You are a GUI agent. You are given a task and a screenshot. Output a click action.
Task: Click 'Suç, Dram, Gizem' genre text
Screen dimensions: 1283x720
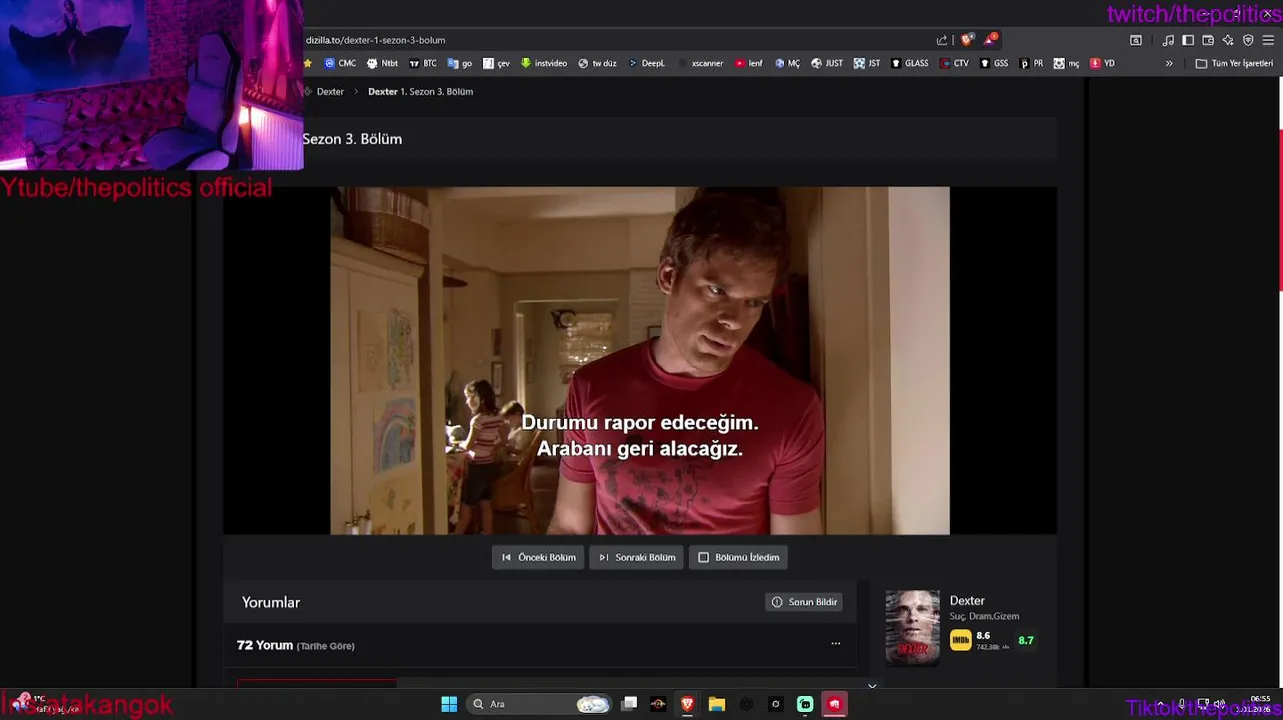(984, 616)
